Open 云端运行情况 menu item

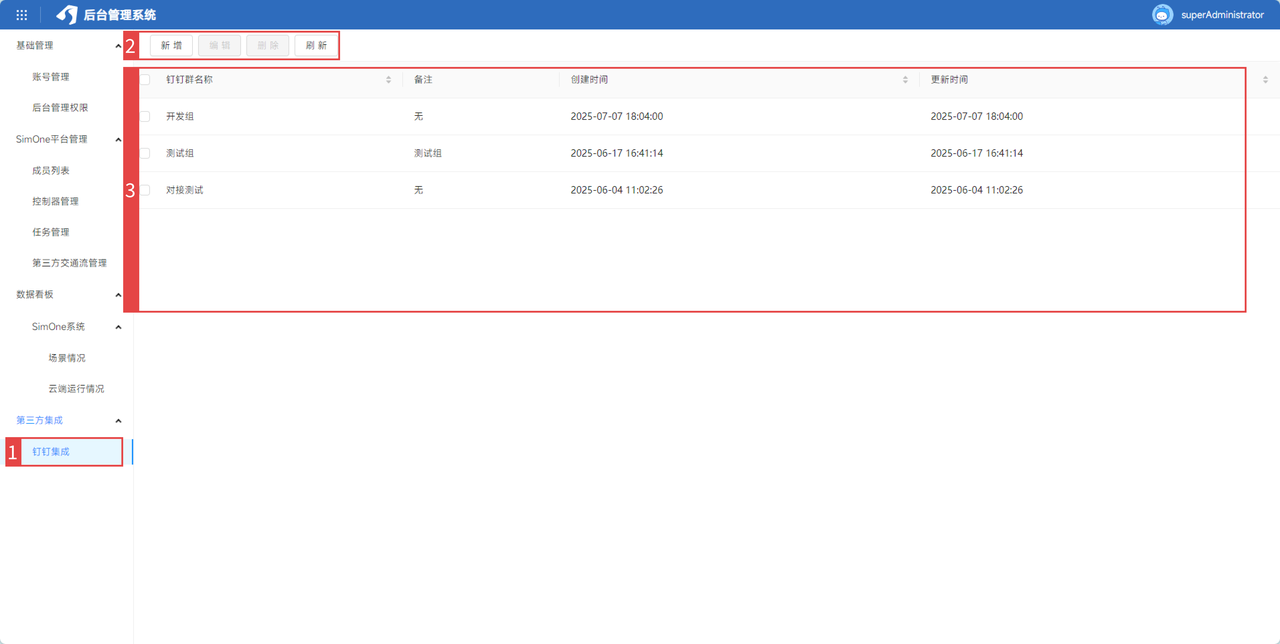pyautogui.click(x=76, y=389)
